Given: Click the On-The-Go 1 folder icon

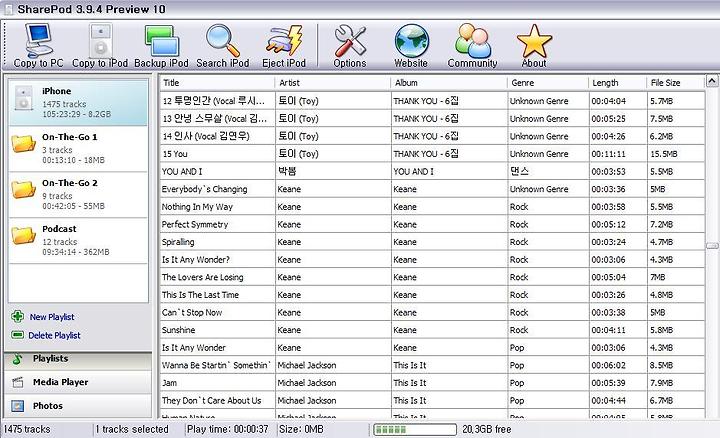Looking at the screenshot, I should (x=23, y=144).
